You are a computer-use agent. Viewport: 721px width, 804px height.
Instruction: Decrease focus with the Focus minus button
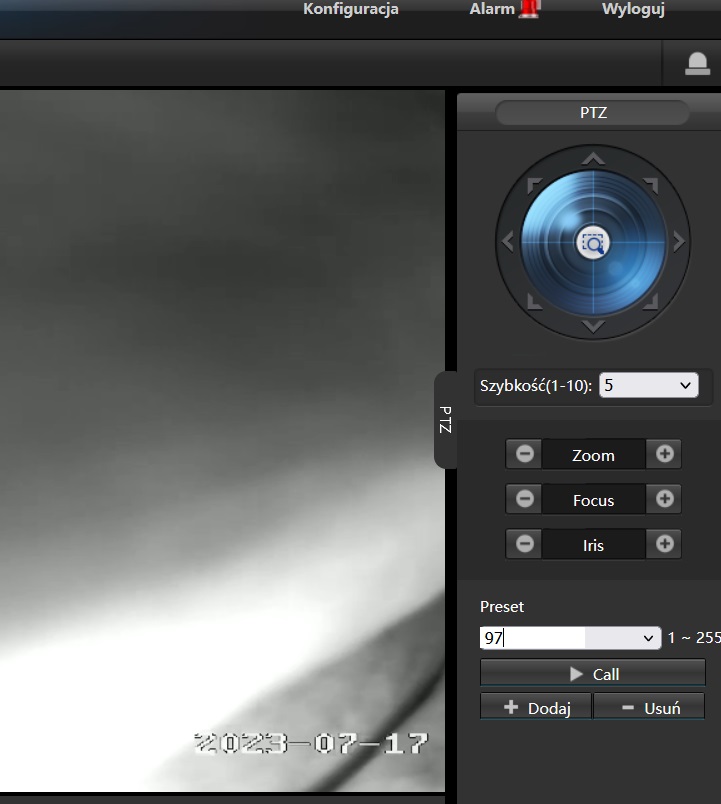(524, 499)
